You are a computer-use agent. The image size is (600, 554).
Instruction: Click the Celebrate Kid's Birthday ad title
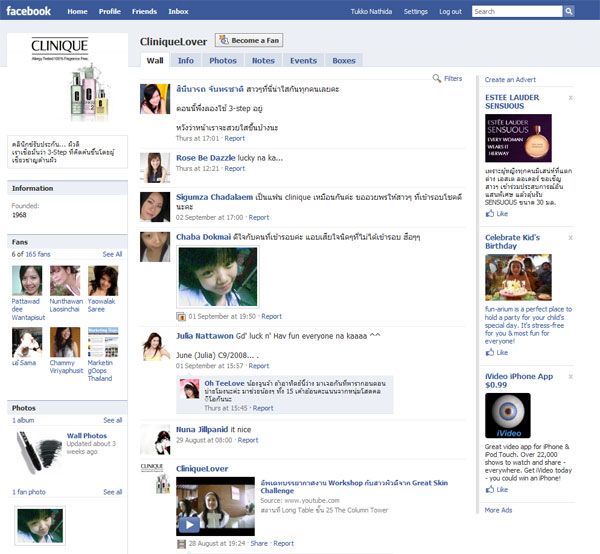[512, 242]
